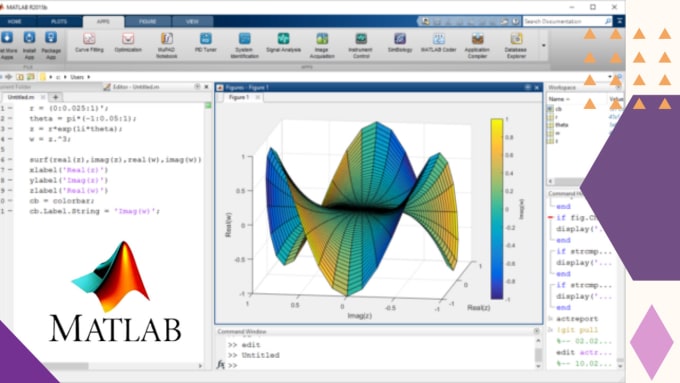Viewport: 680px width, 383px height.
Task: Switch to the PLOTS ribbon tab
Action: pyautogui.click(x=59, y=21)
